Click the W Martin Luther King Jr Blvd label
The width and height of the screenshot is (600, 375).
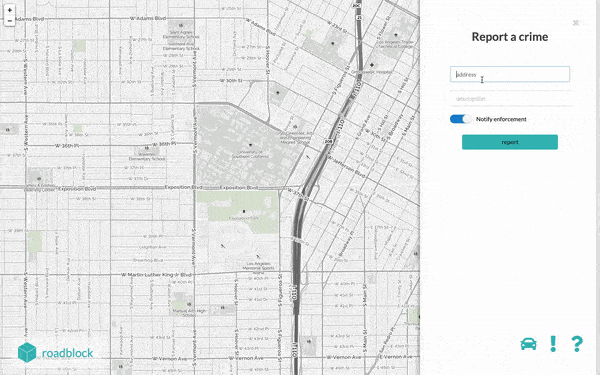tap(156, 275)
